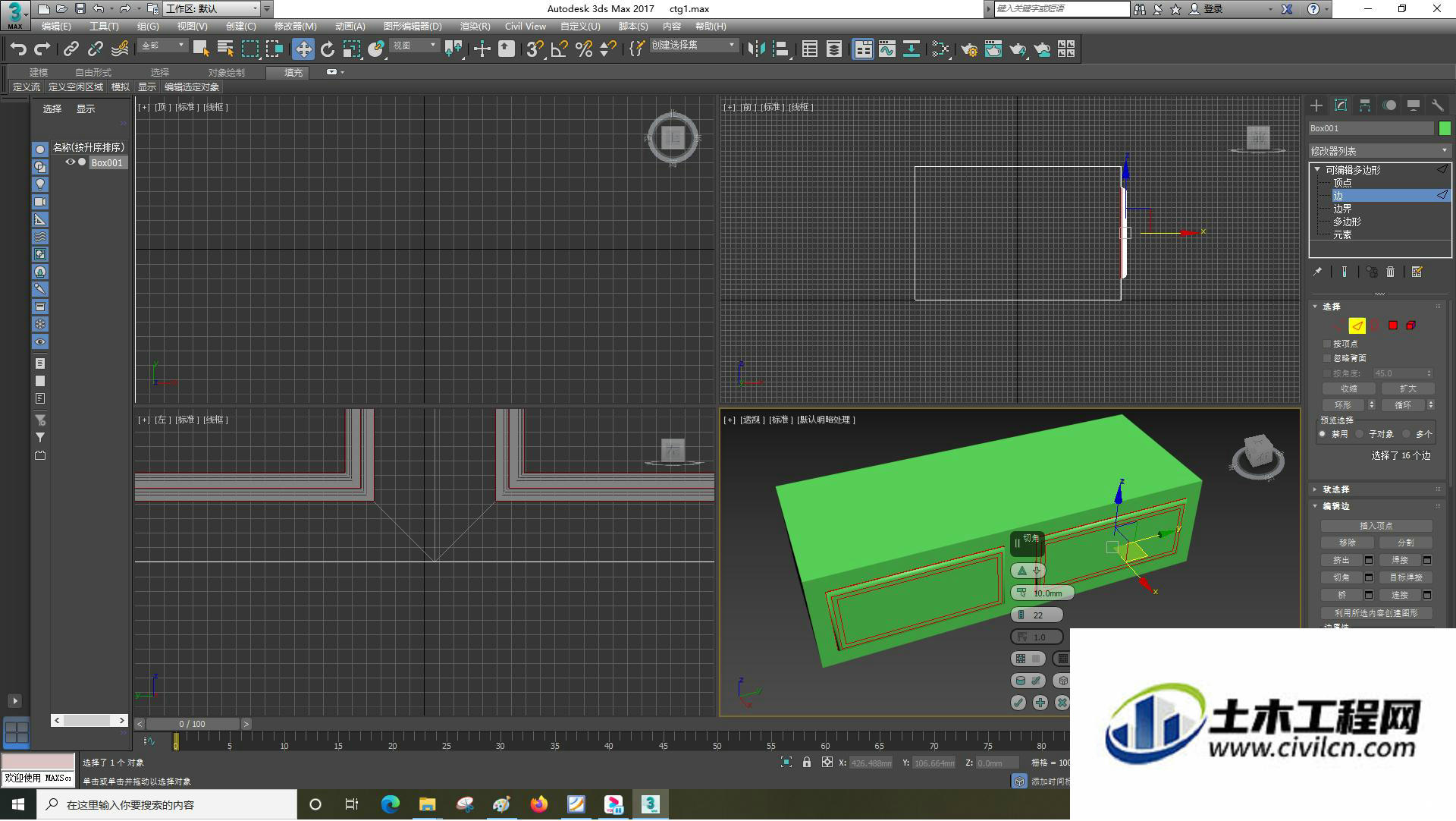The image size is (1456, 821).
Task: Toggle the Angle Snap icon
Action: 560,49
